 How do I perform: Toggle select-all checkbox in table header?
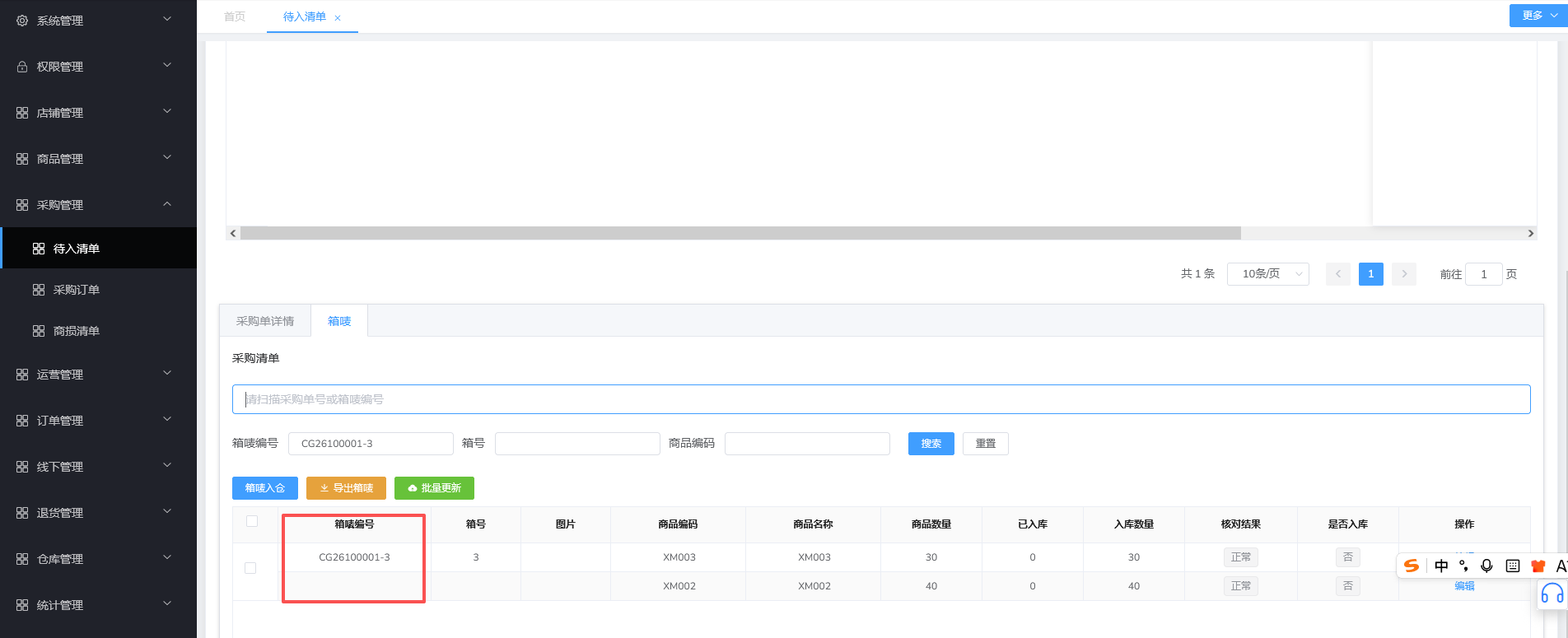tap(252, 521)
